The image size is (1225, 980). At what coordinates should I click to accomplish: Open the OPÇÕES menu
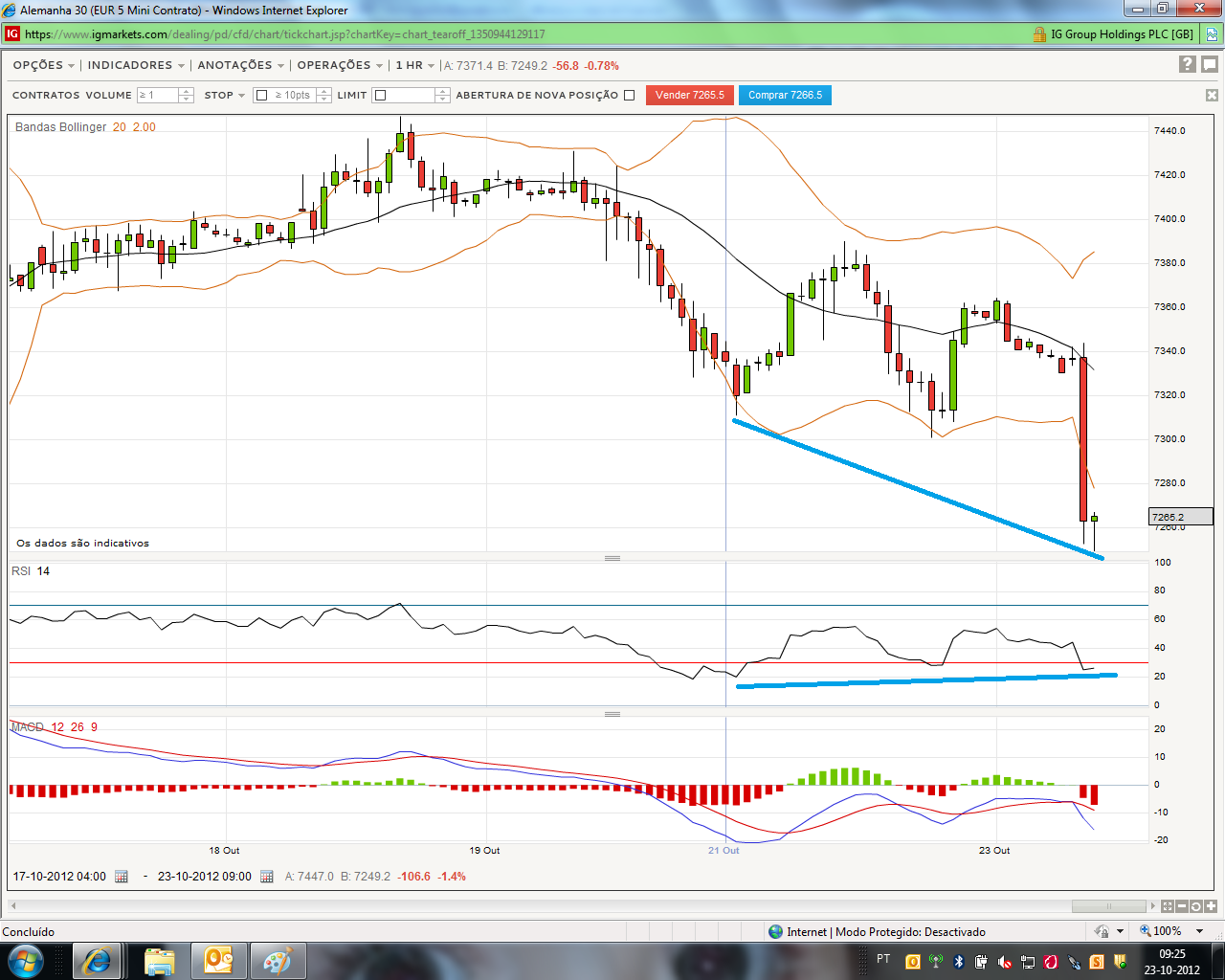pyautogui.click(x=43, y=65)
